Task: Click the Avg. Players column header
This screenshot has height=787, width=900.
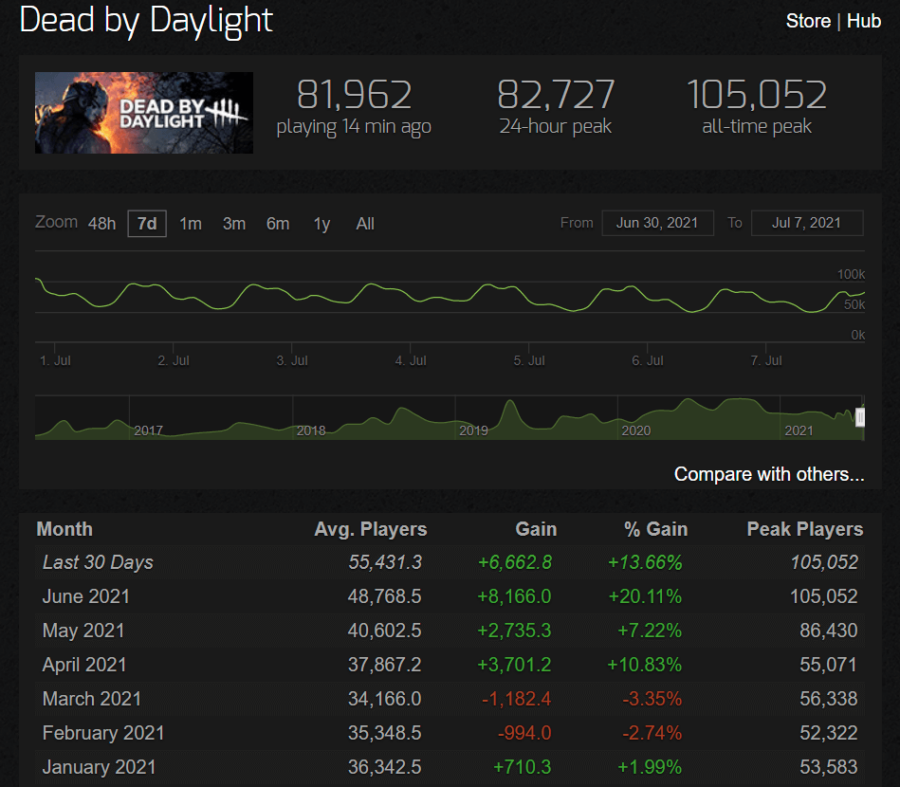Action: click(371, 529)
